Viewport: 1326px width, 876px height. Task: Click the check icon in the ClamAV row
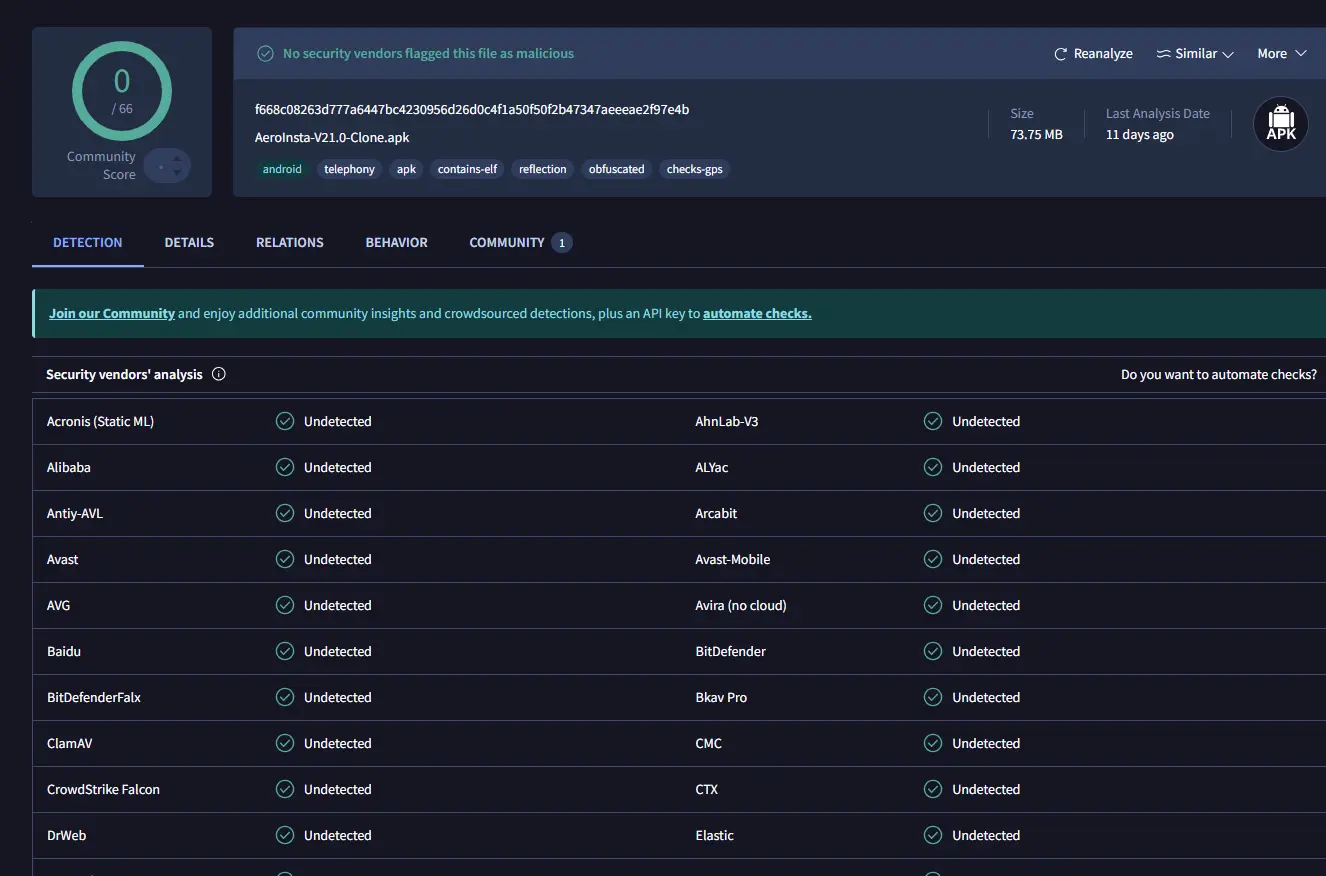pyautogui.click(x=285, y=744)
